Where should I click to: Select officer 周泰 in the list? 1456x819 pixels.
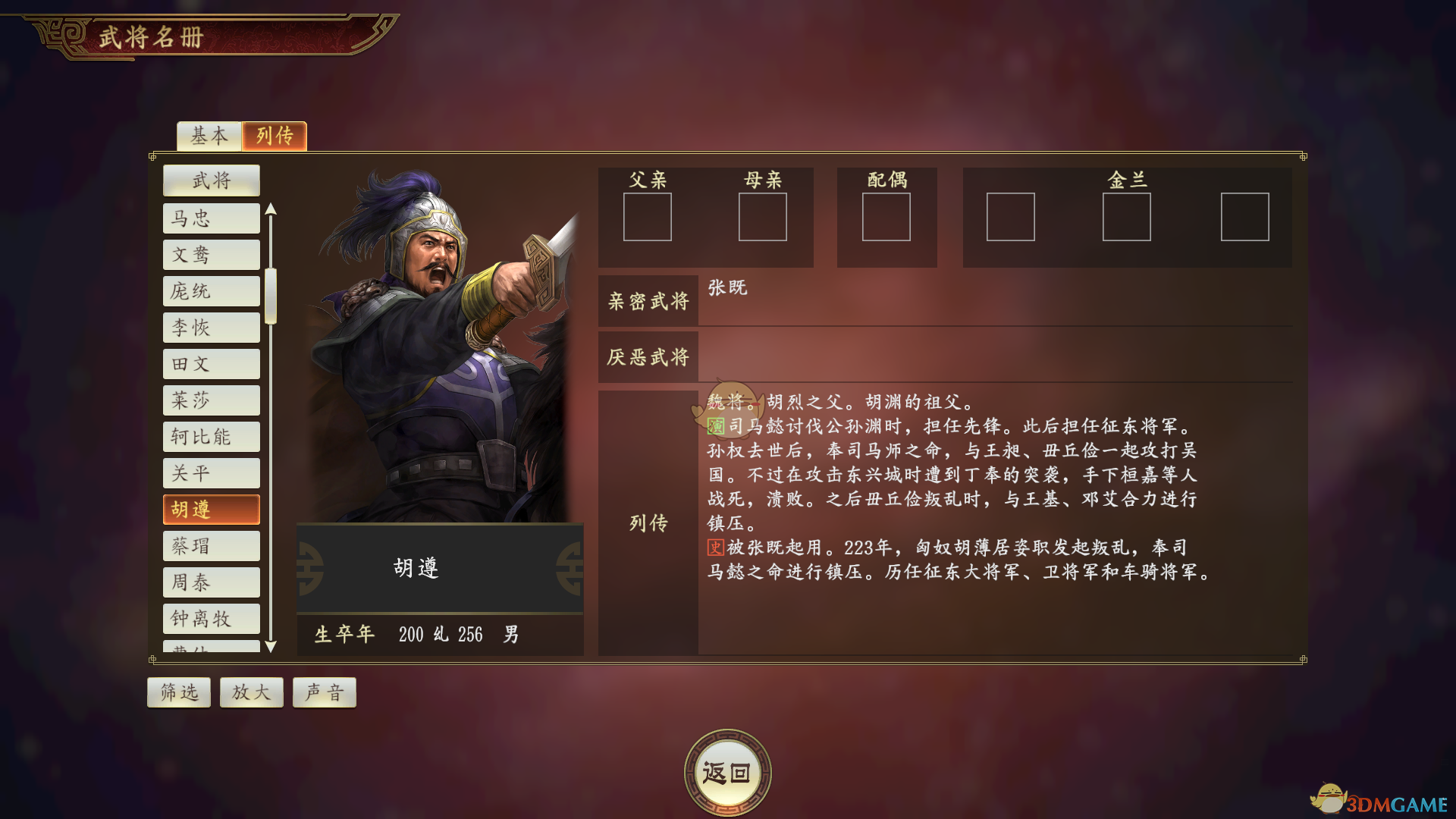(x=212, y=582)
